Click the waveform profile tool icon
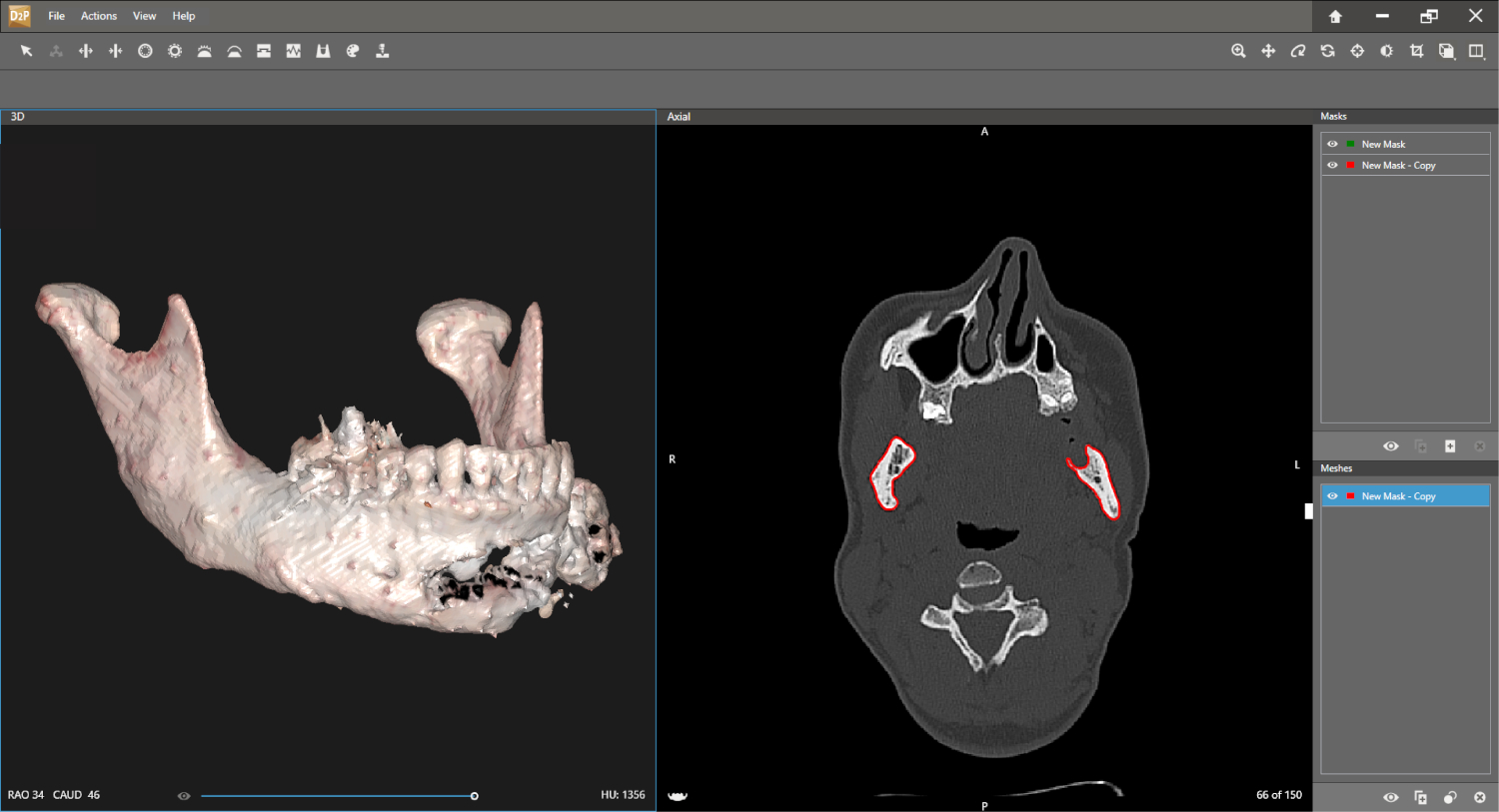1499x812 pixels. click(x=293, y=51)
